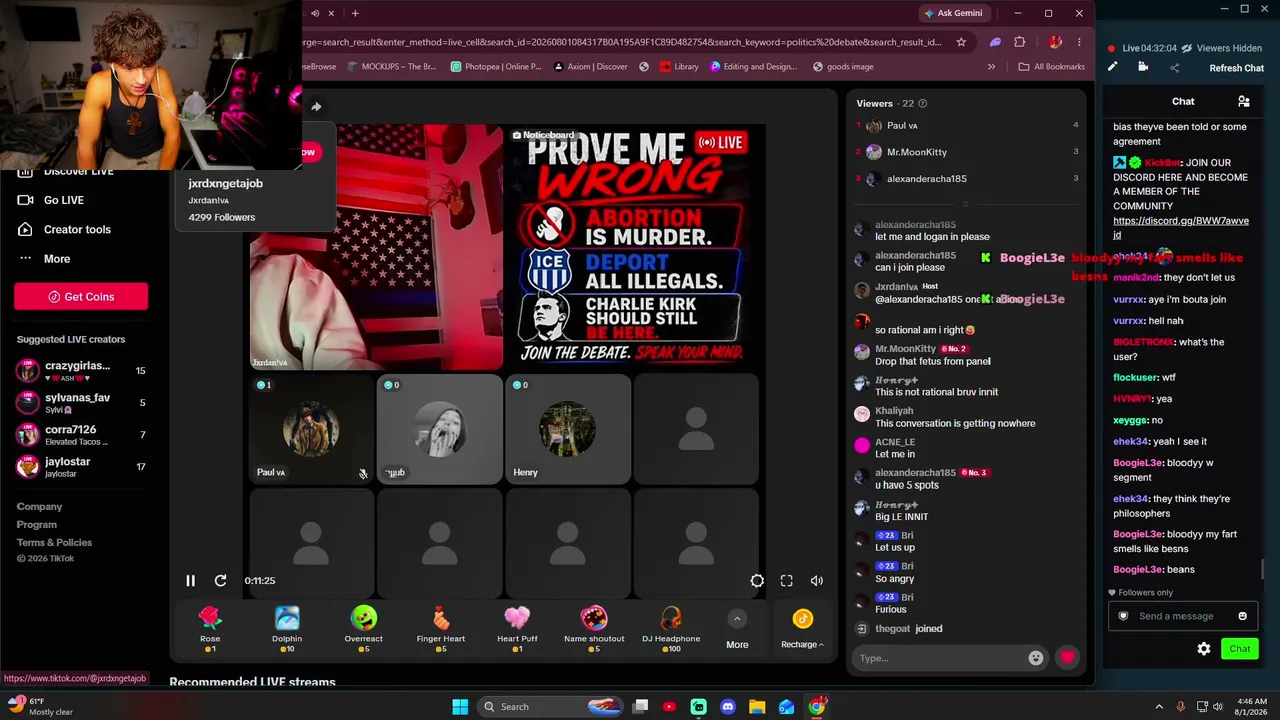Open the Discord invite link in chat
Screen dimensions: 1280x720
click(1181, 228)
